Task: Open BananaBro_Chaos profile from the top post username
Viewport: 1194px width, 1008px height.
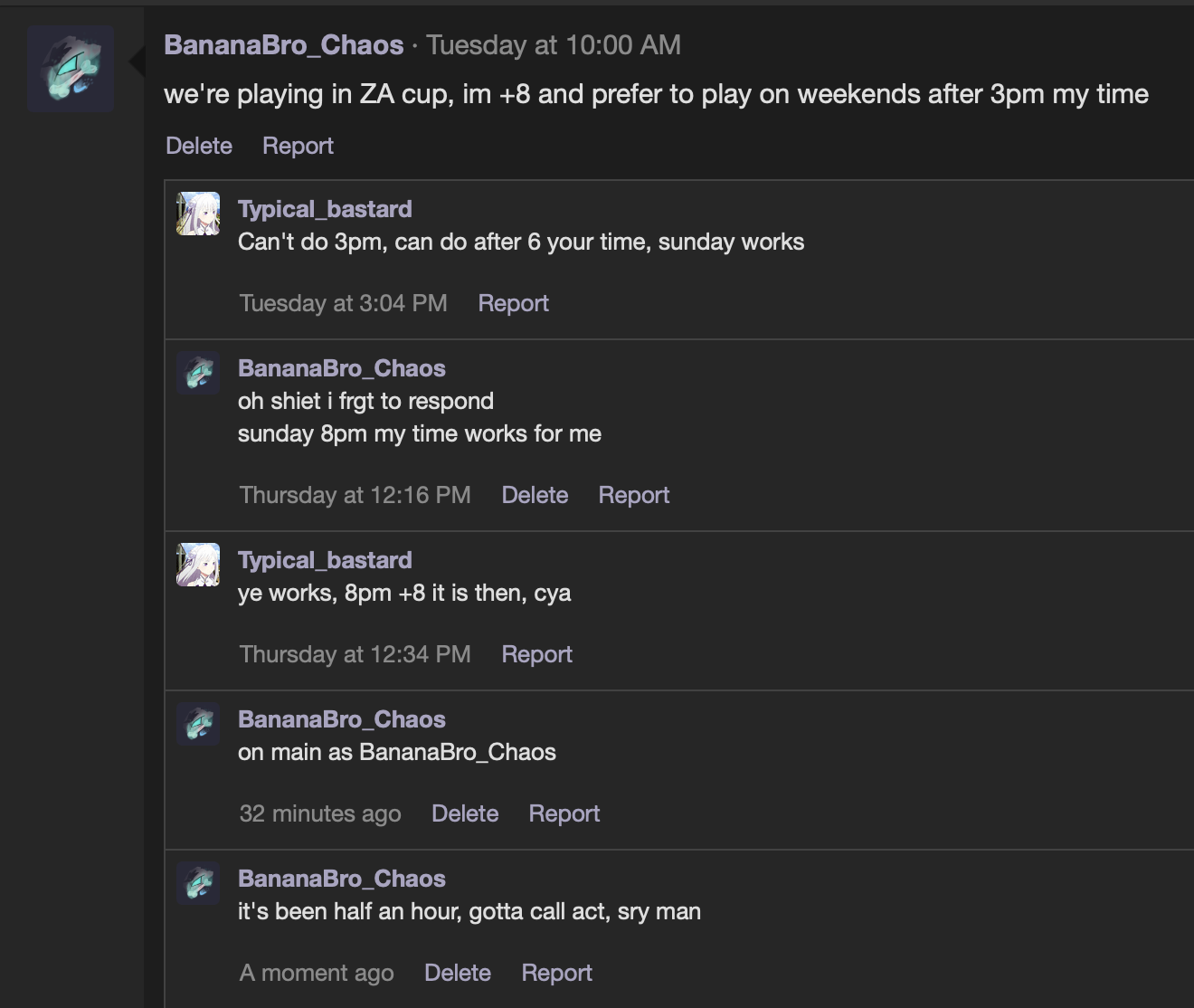Action: [x=283, y=45]
